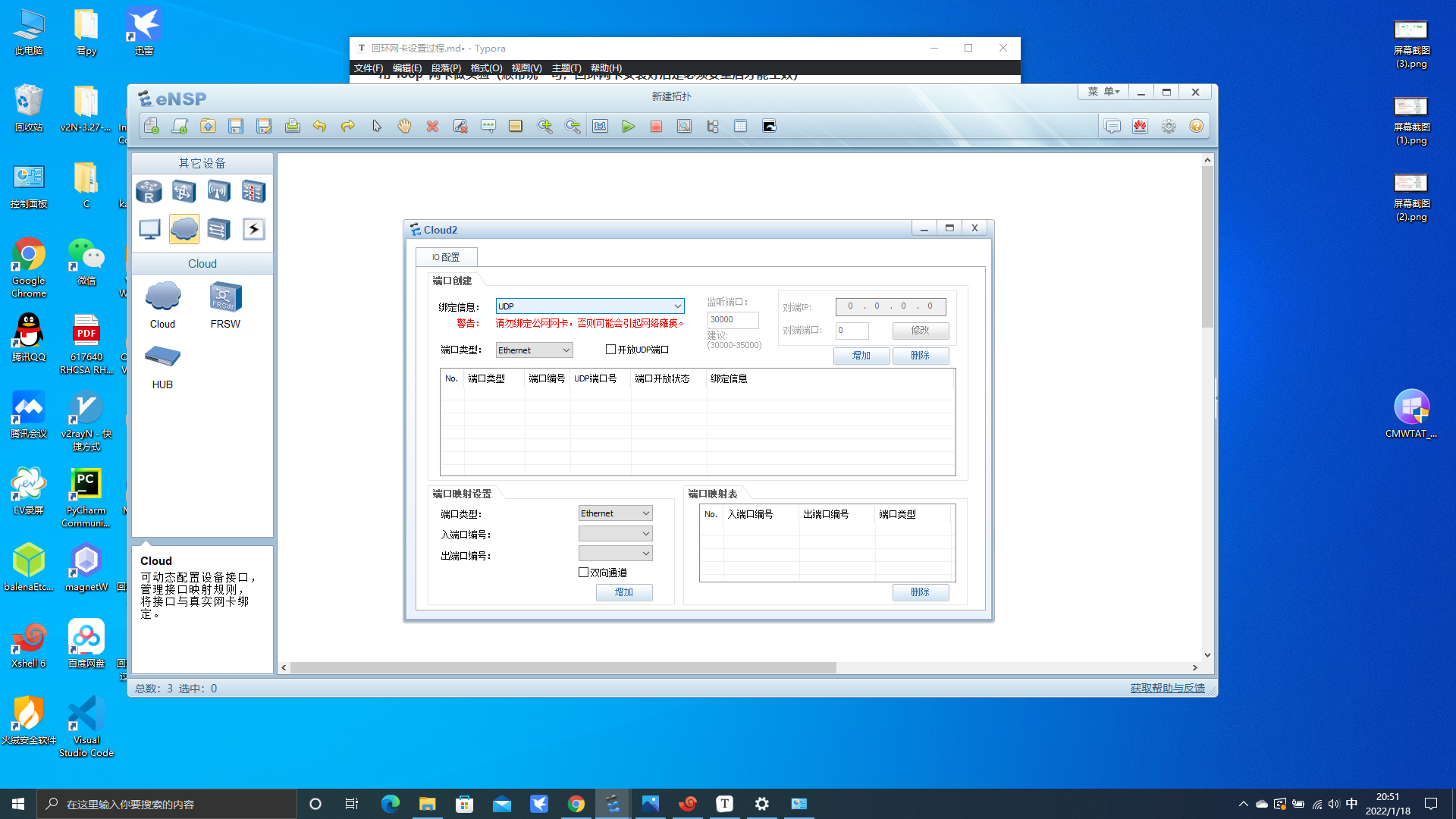Screen dimensions: 1456x819
Task: Pick the HUB device from list
Action: point(162,367)
